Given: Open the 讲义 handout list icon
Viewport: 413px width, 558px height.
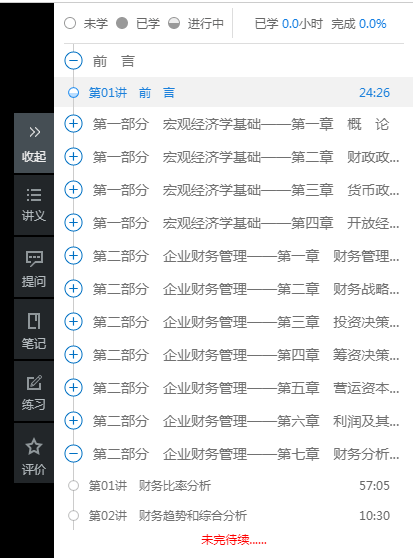Looking at the screenshot, I should (x=34, y=205).
